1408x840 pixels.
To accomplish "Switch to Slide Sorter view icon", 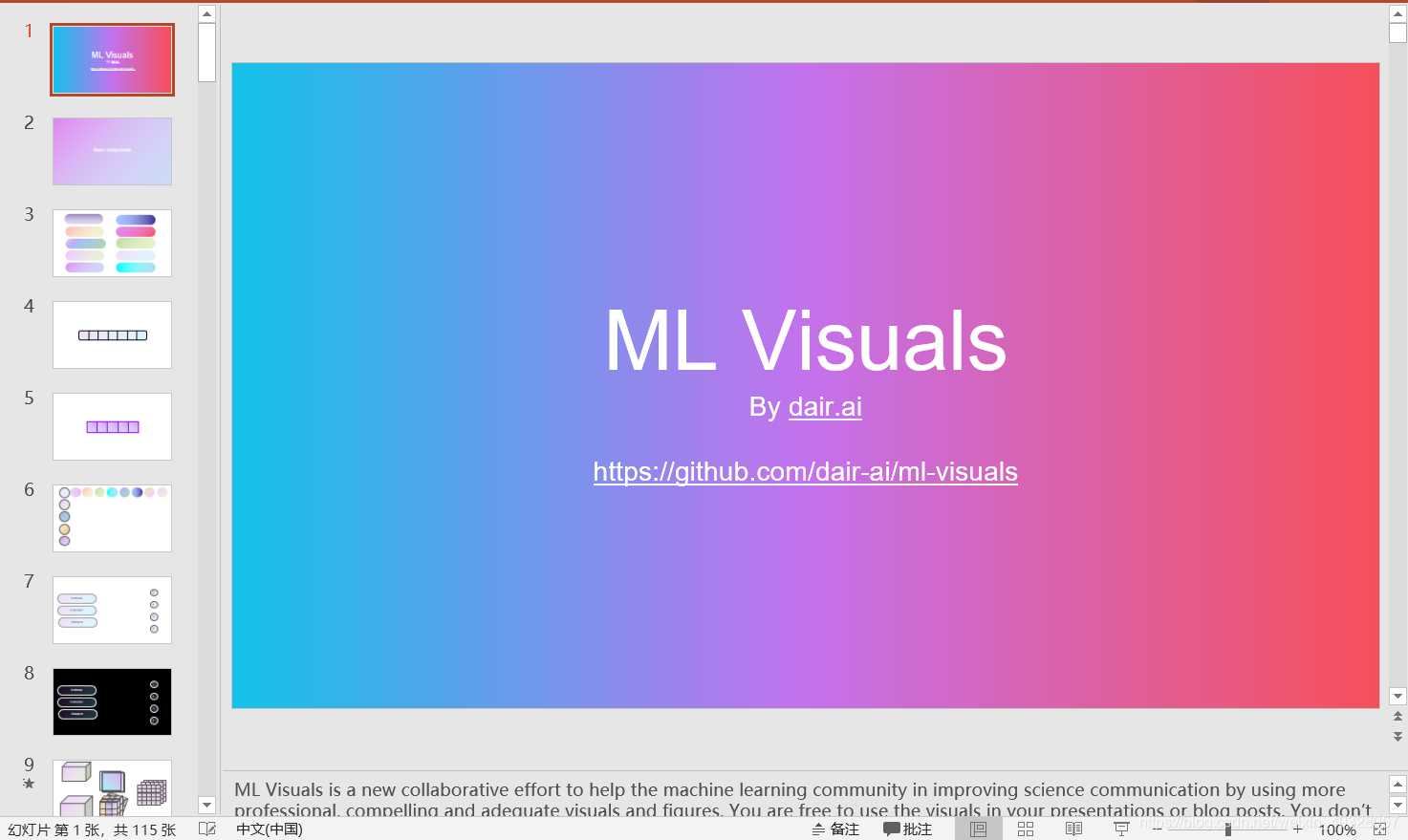I will pos(1026,829).
